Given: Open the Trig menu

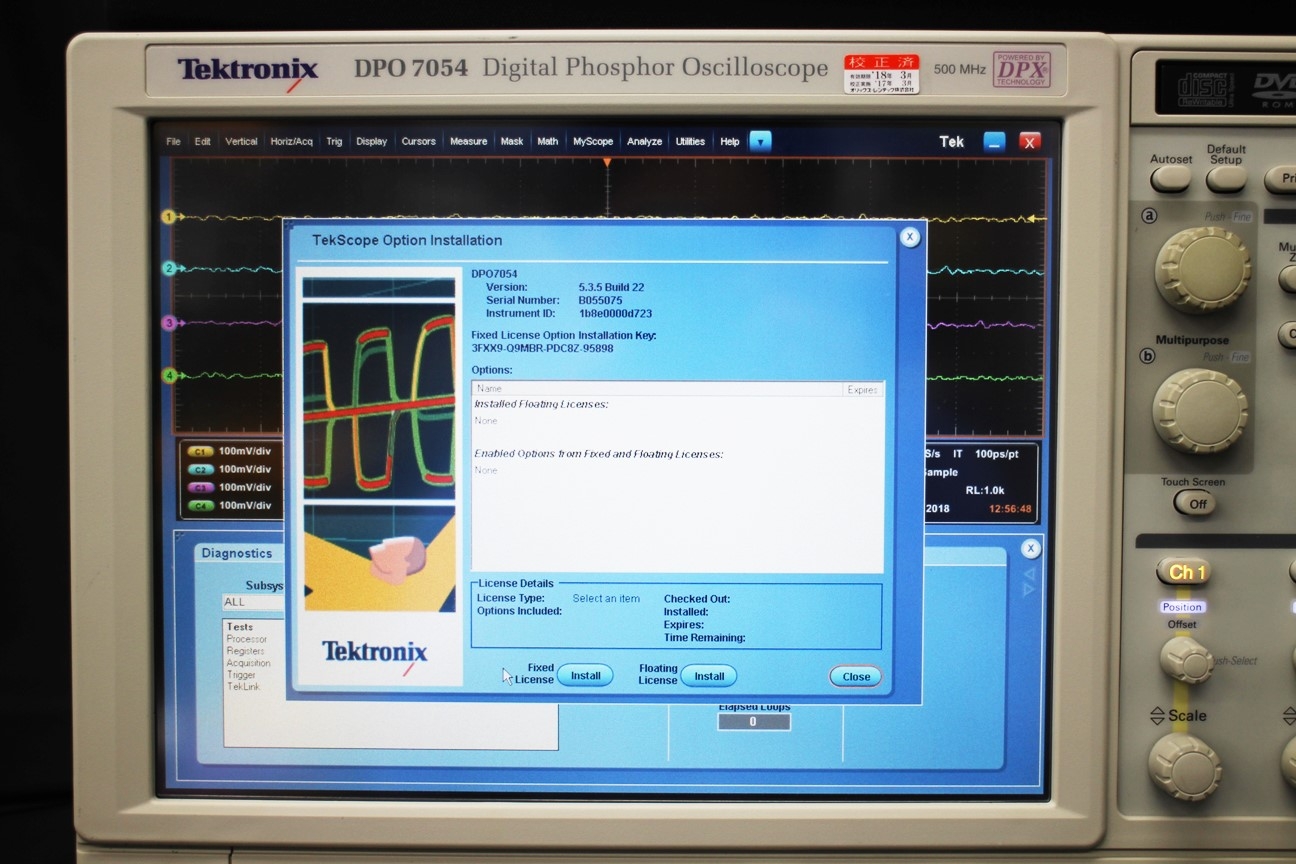Looking at the screenshot, I should point(334,142).
